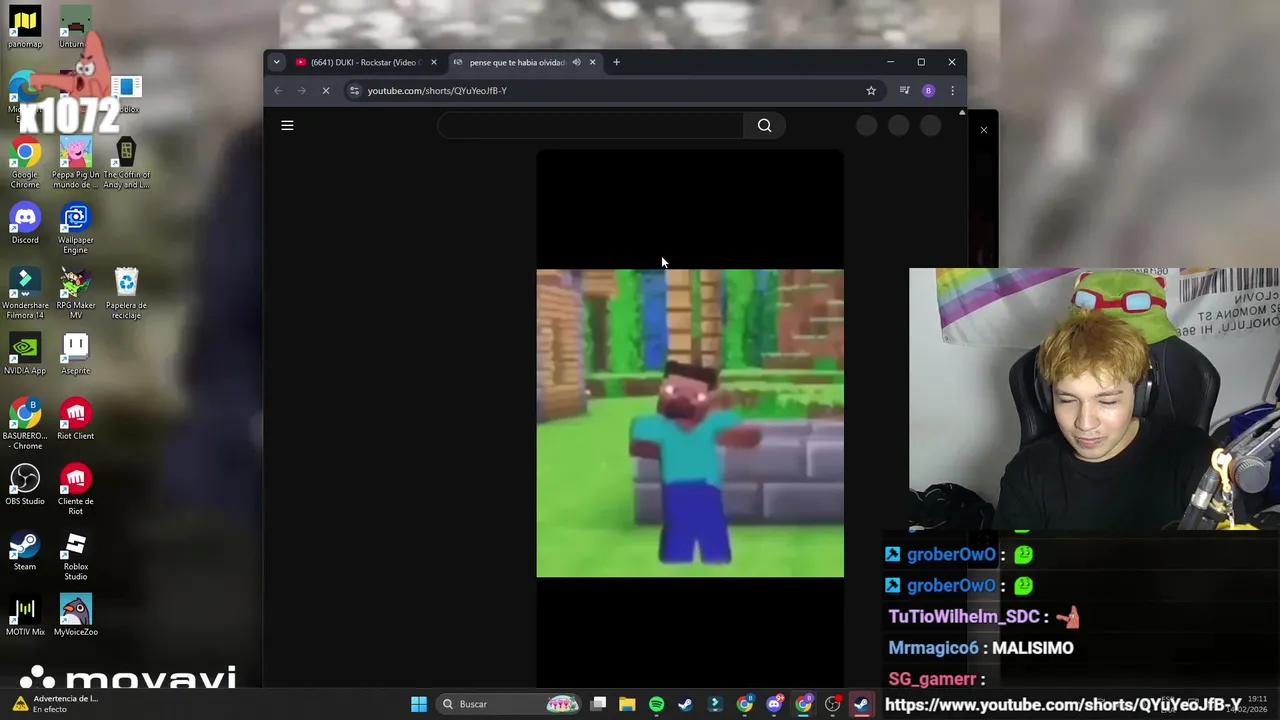Open Papelera de reciclaje icon

point(126,294)
